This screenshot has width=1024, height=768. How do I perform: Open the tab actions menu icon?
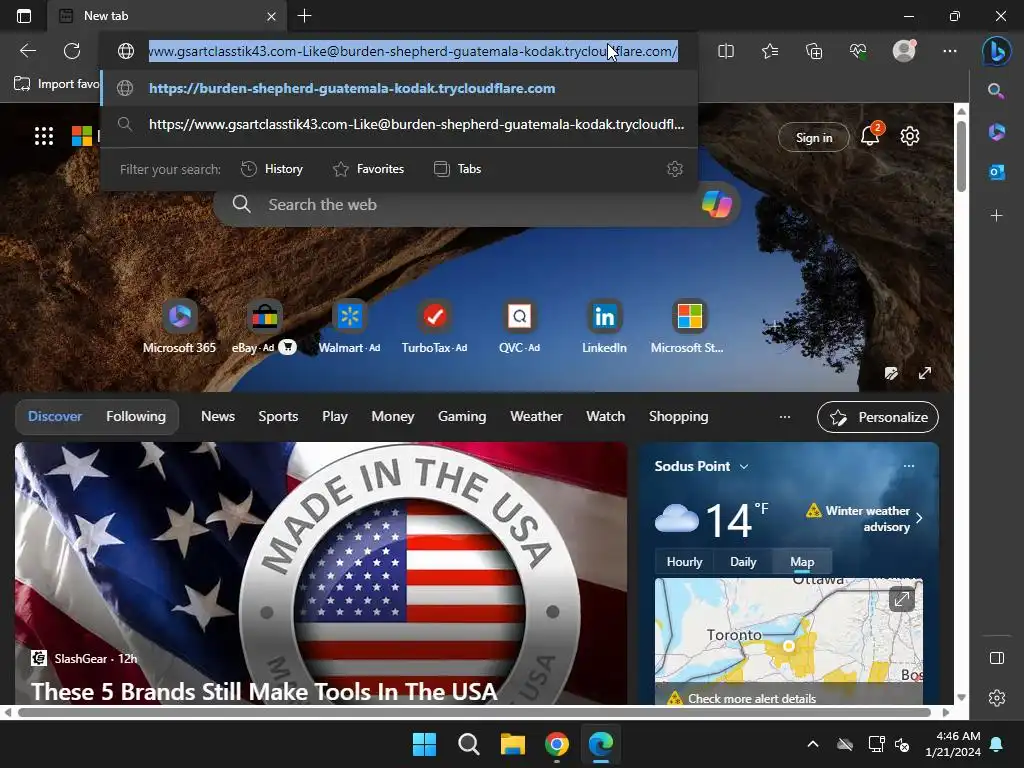pyautogui.click(x=24, y=16)
